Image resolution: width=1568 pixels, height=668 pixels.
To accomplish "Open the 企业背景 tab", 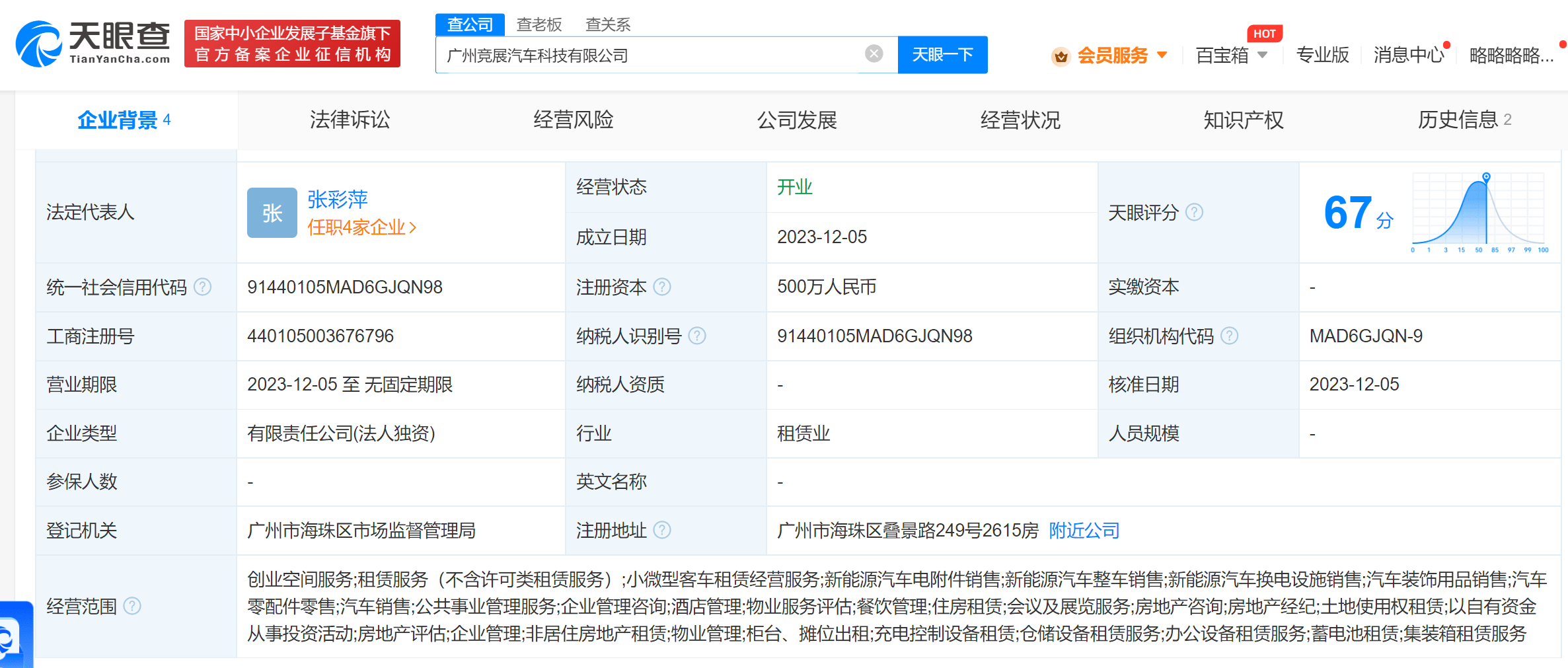I will point(125,120).
